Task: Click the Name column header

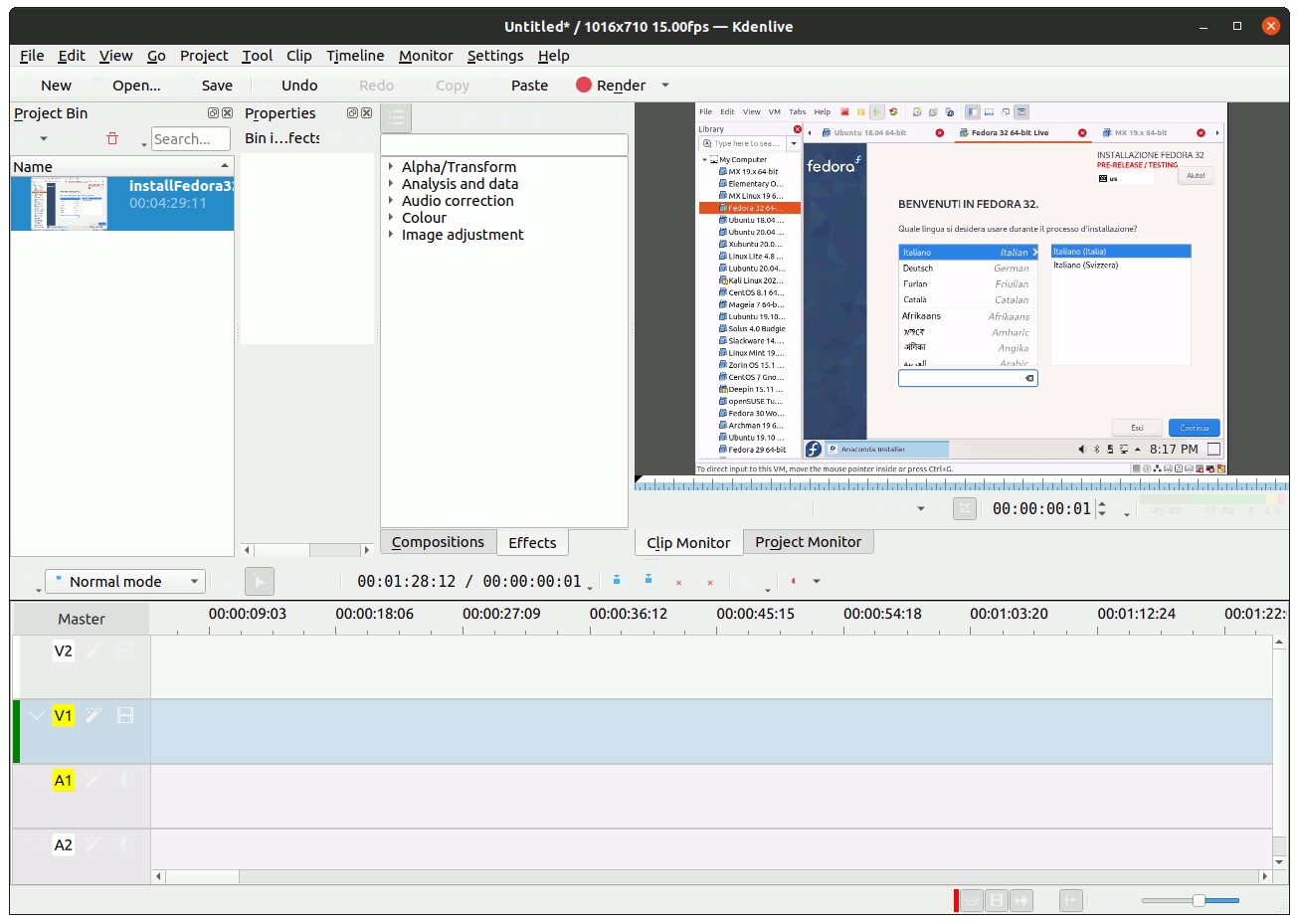Action: [x=122, y=167]
